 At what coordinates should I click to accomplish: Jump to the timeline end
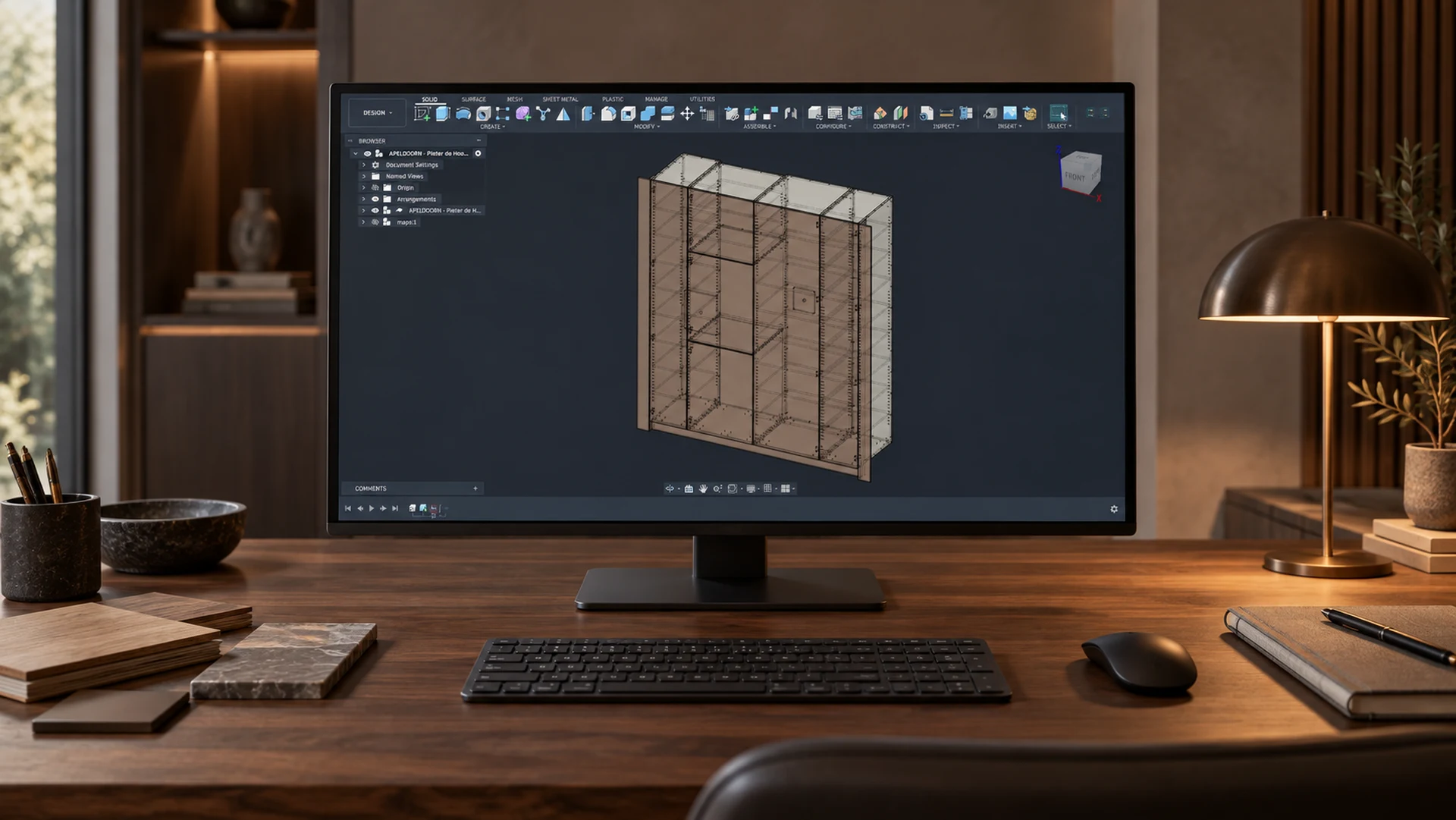click(x=395, y=509)
